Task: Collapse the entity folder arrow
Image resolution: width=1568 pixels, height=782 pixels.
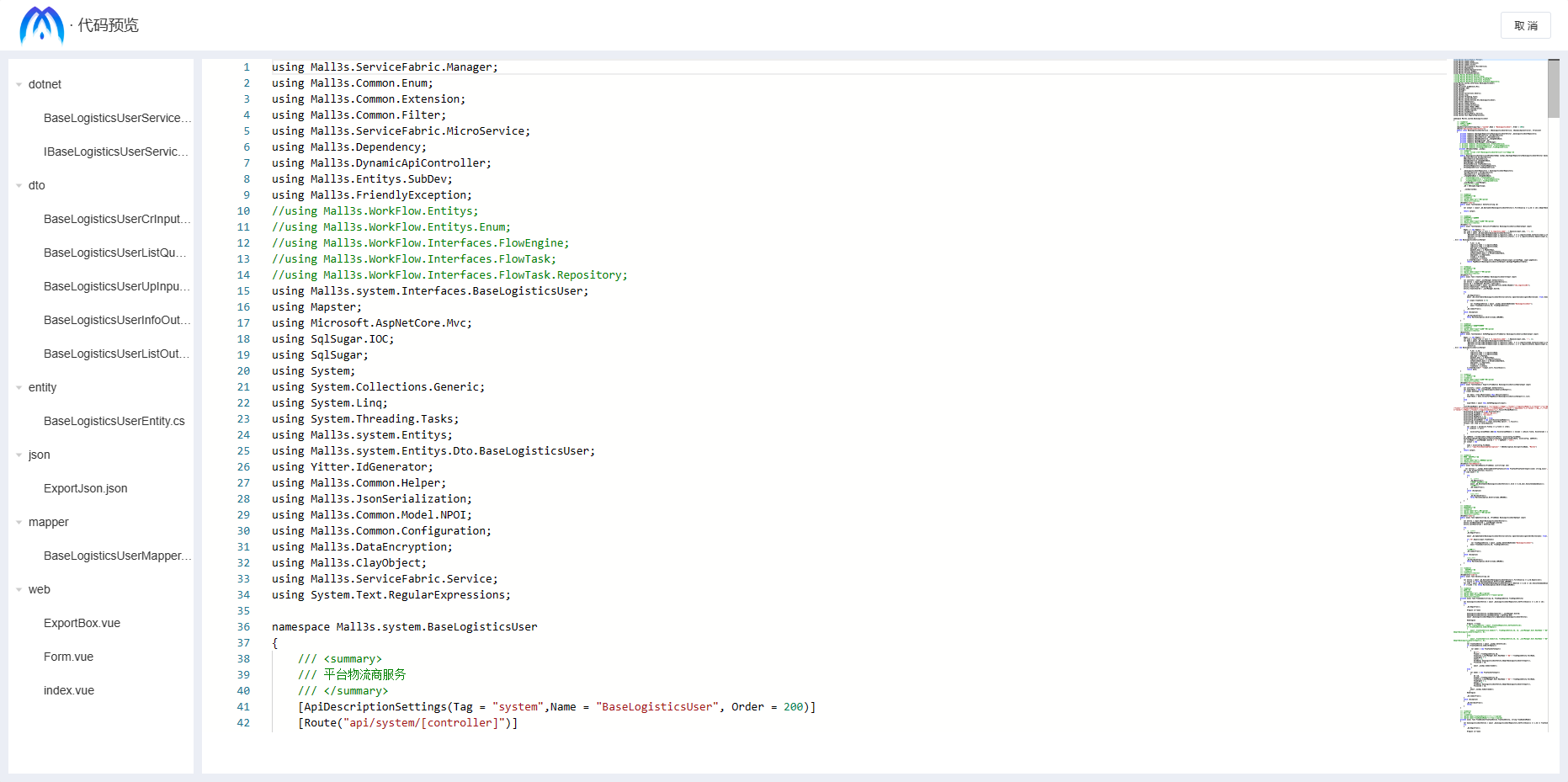Action: pyautogui.click(x=19, y=387)
